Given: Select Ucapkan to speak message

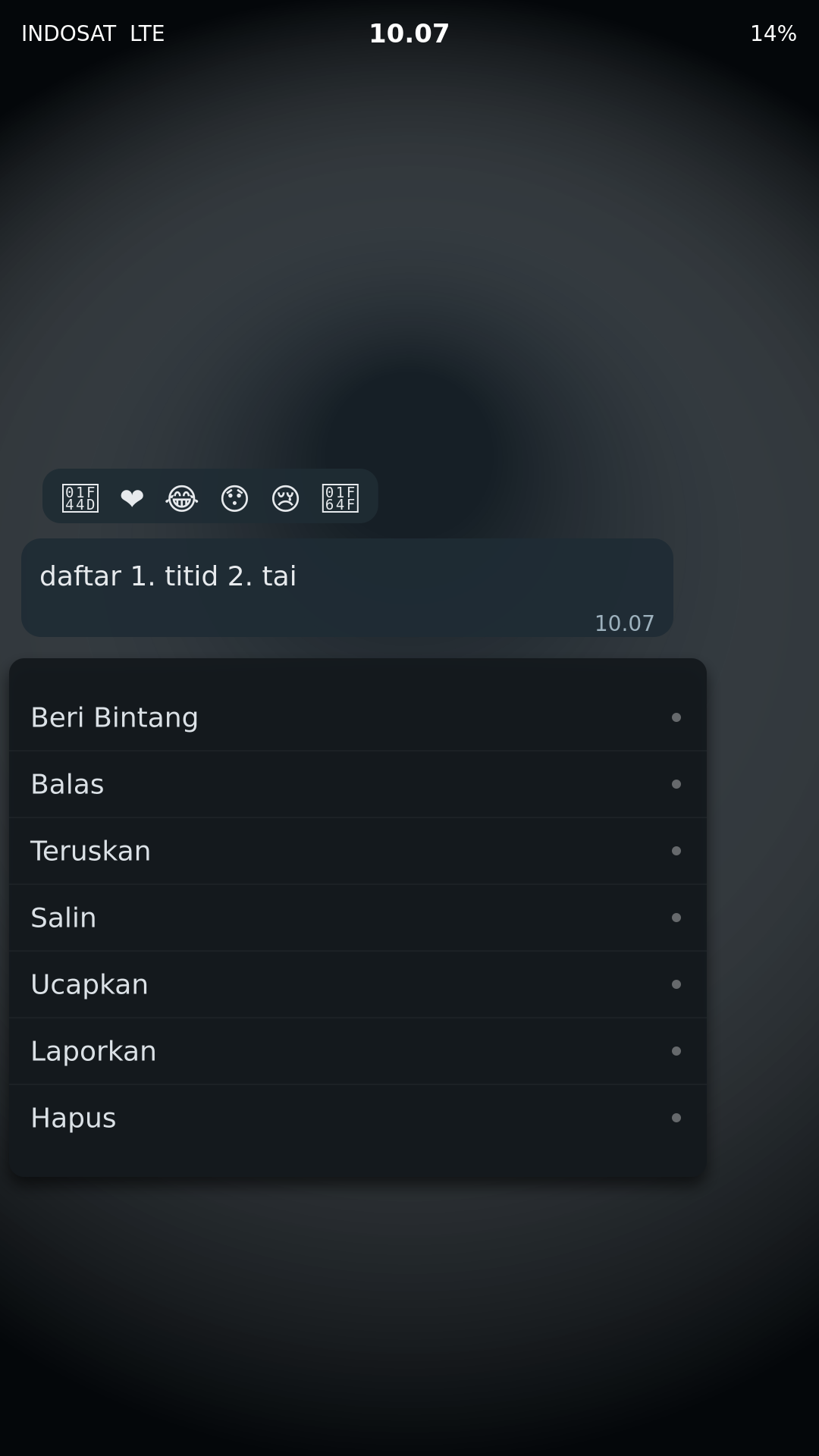Looking at the screenshot, I should pyautogui.click(x=89, y=984).
